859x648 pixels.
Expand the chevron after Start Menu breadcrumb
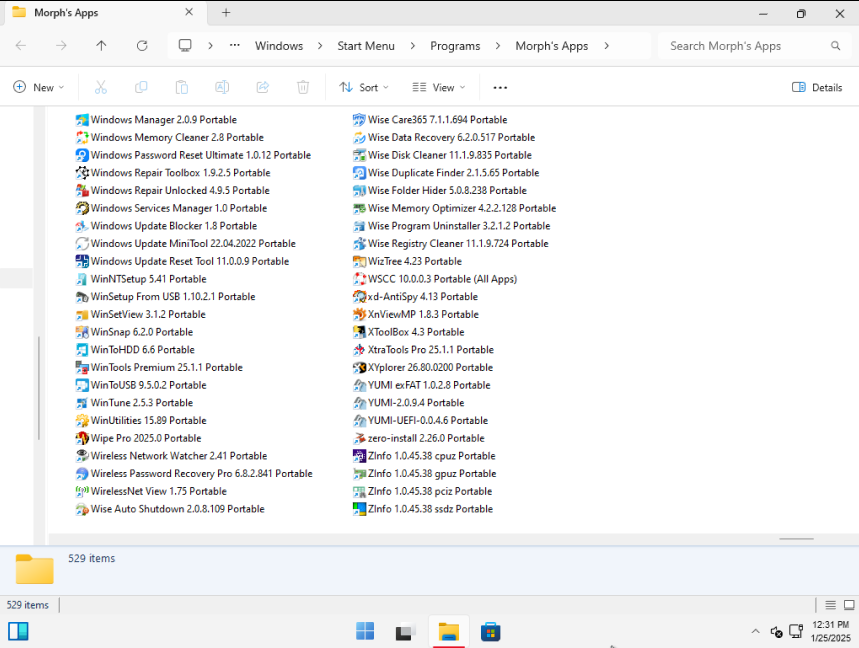(413, 46)
